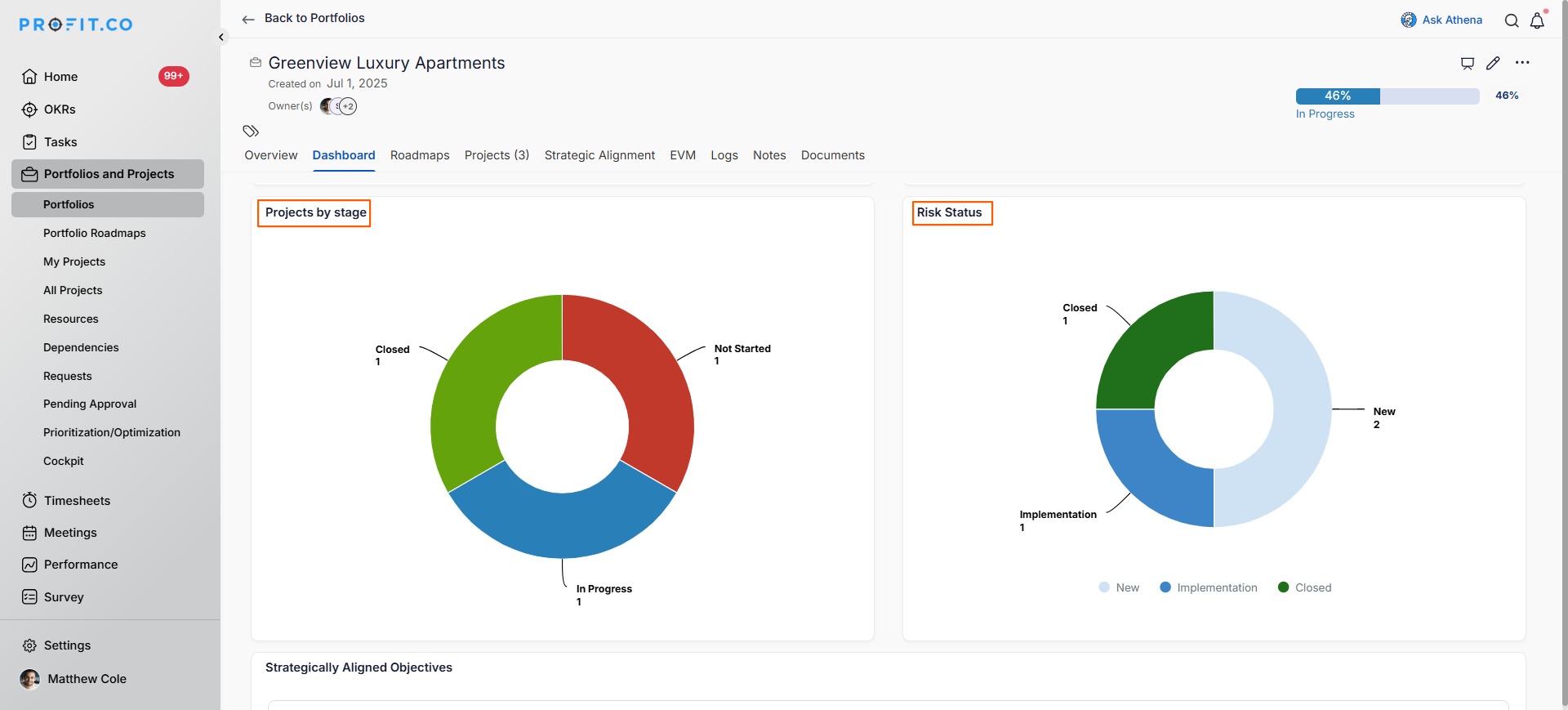Expand the +2 additional owners badge
Viewport: 1568px width, 710px height.
tap(349, 106)
